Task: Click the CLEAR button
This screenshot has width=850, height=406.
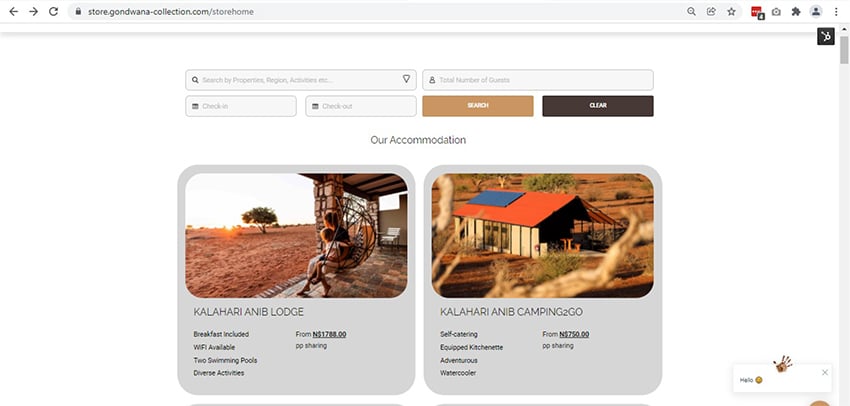Action: click(598, 106)
